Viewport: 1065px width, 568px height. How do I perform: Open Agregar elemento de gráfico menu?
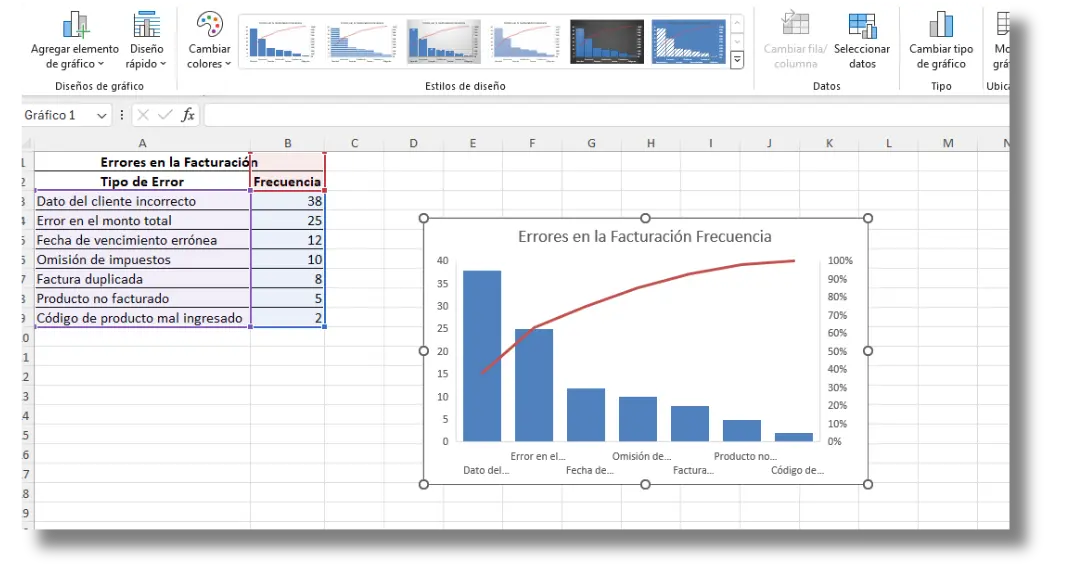[75, 41]
